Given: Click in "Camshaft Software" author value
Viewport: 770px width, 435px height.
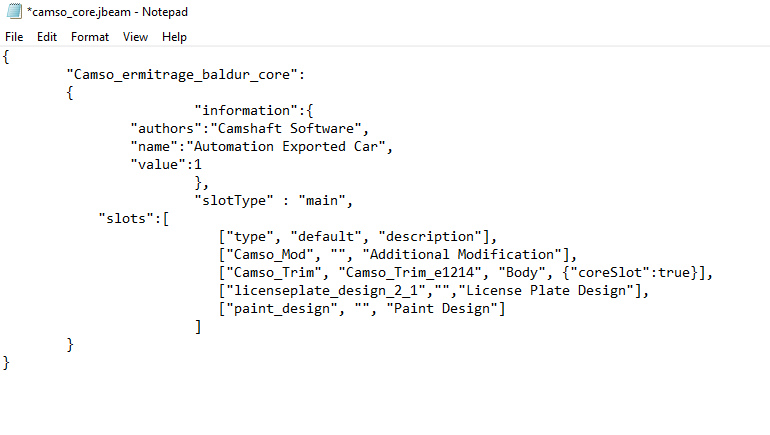Looking at the screenshot, I should (285, 129).
